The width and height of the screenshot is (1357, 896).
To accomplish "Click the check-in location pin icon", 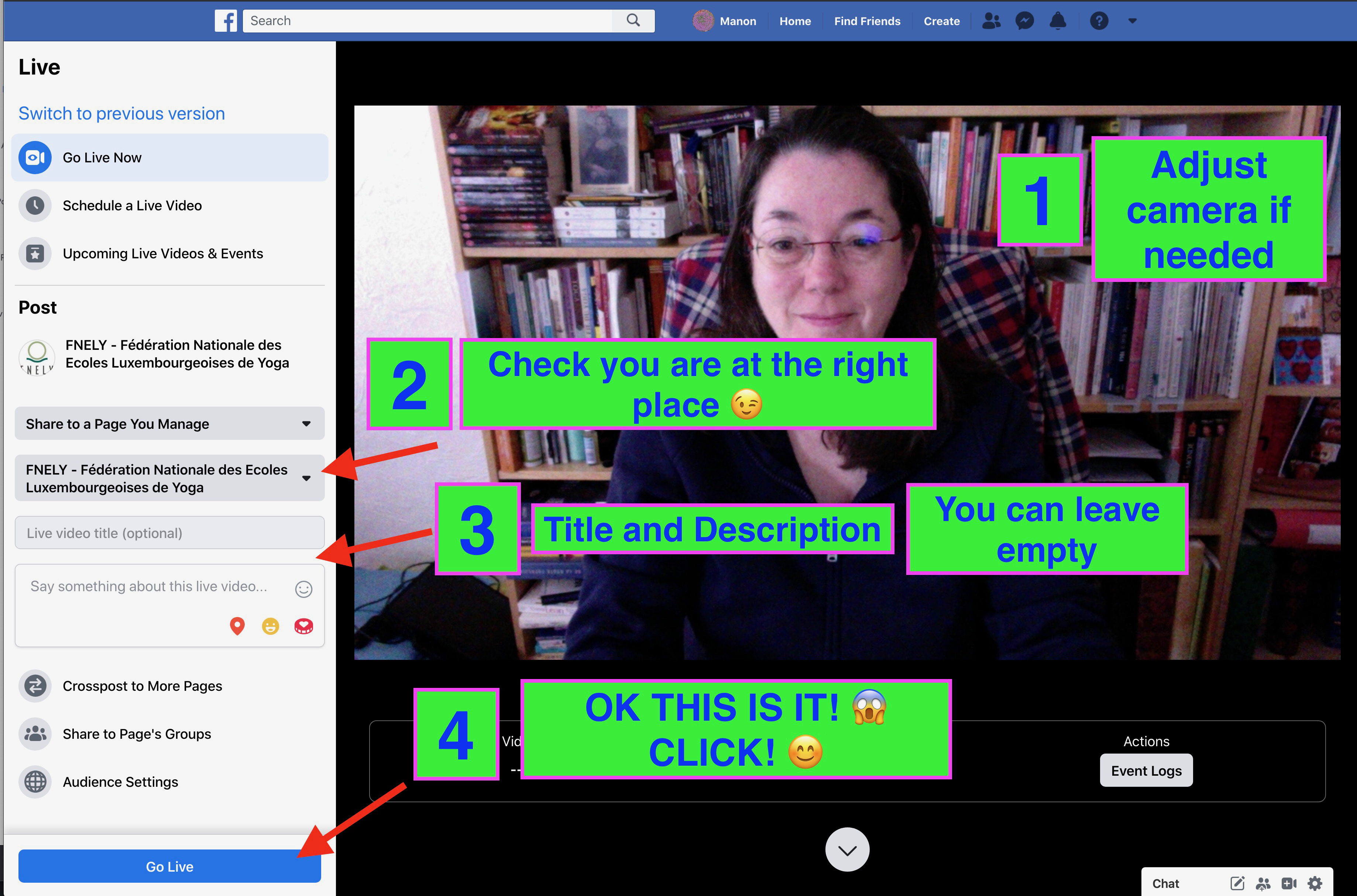I will coord(237,626).
